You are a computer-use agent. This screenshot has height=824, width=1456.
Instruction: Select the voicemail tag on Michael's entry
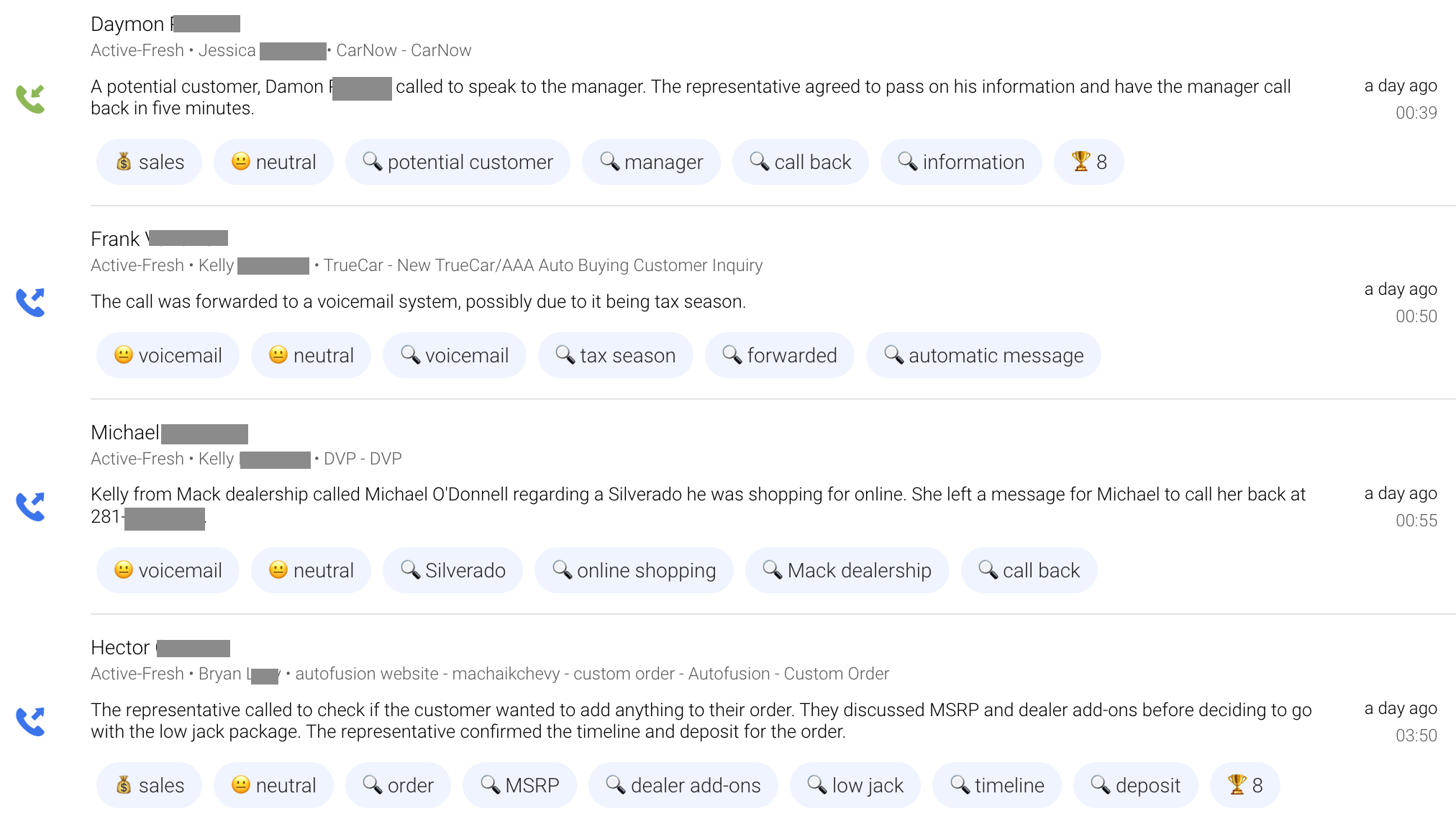[168, 569]
